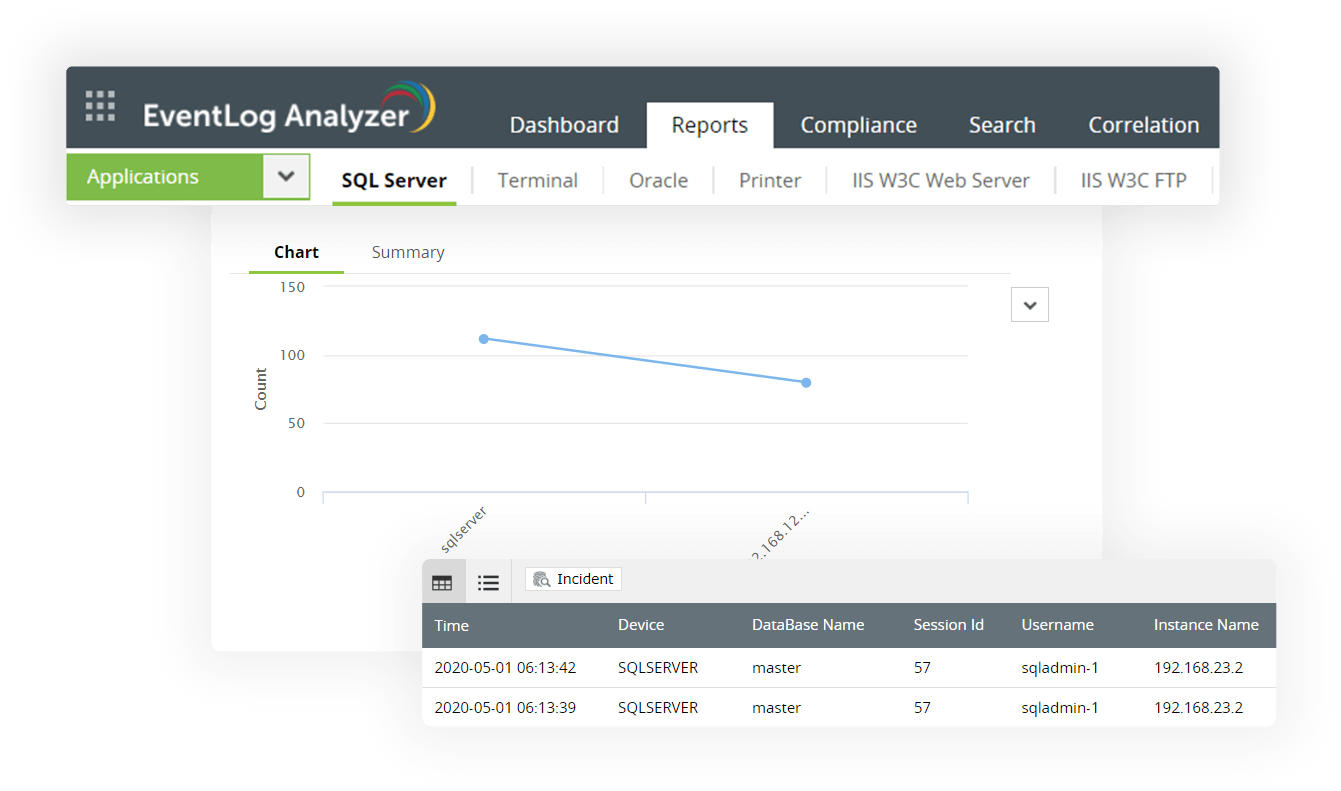Switch to the Printer report tab
Image resolution: width=1341 pixels, height=791 pixels.
[x=770, y=181]
